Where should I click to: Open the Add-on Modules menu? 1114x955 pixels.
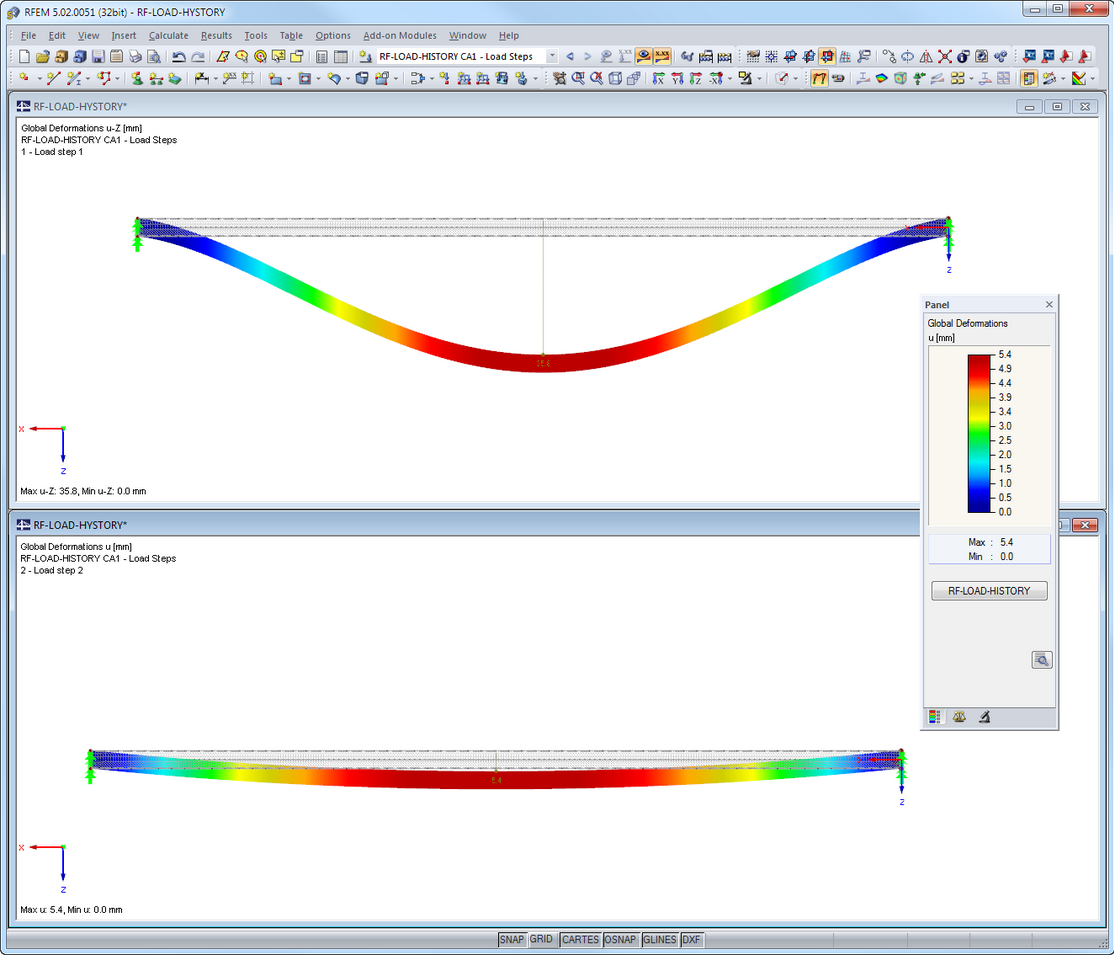[400, 35]
